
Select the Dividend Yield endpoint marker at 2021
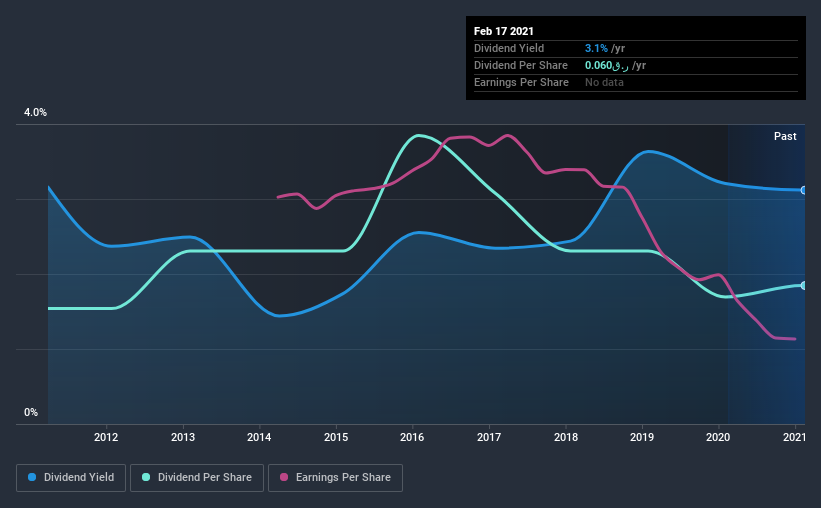pyautogui.click(x=804, y=190)
